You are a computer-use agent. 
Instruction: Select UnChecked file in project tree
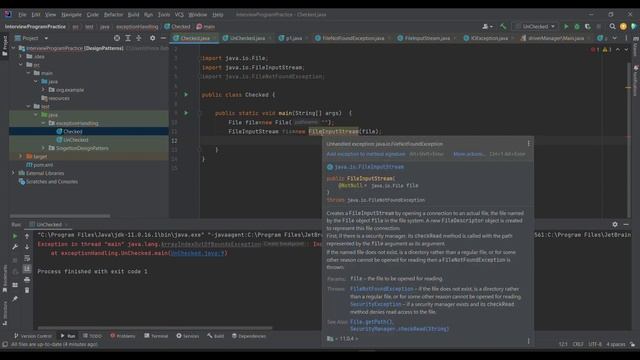tap(76, 140)
